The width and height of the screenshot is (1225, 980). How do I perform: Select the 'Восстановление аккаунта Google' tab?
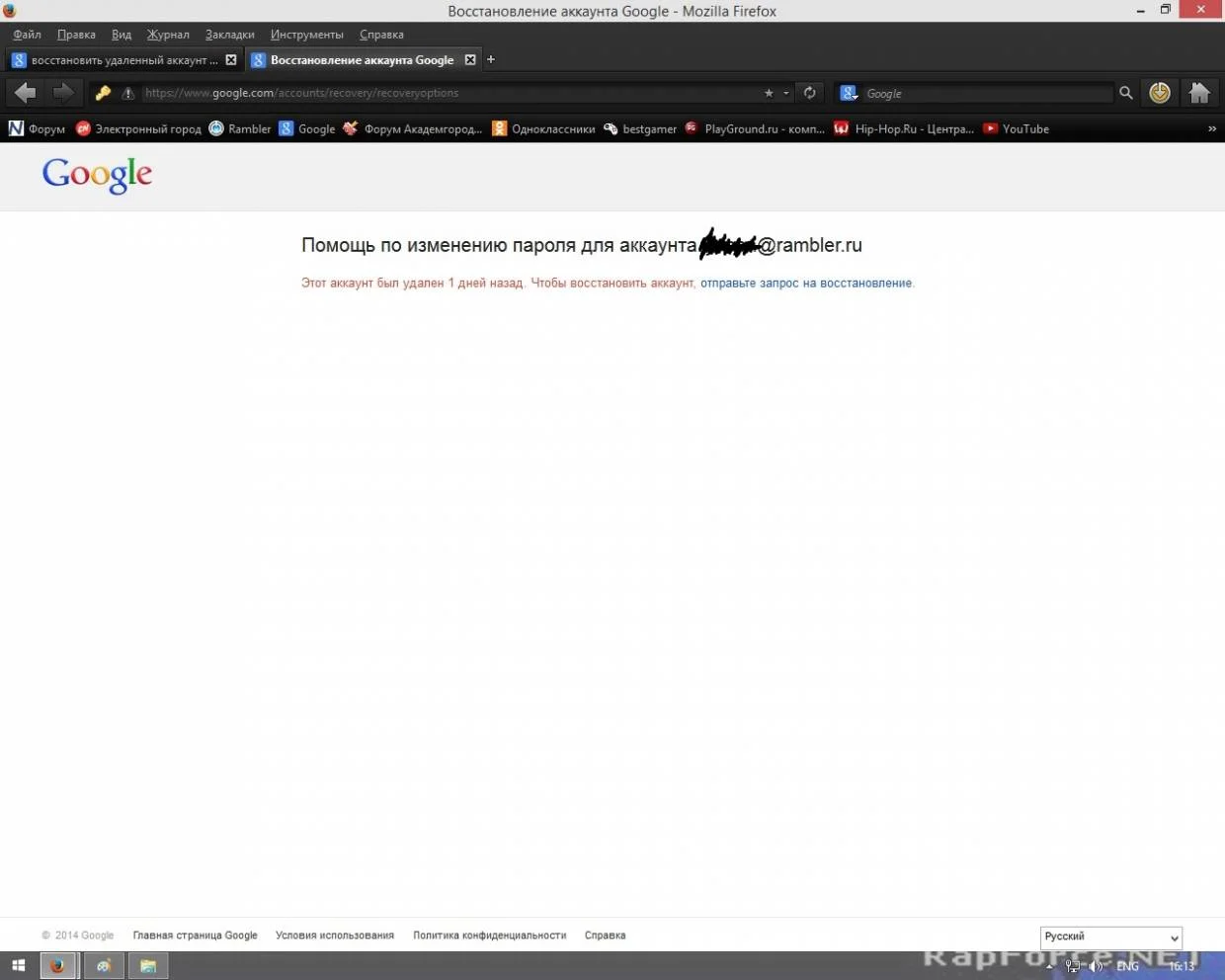364,60
